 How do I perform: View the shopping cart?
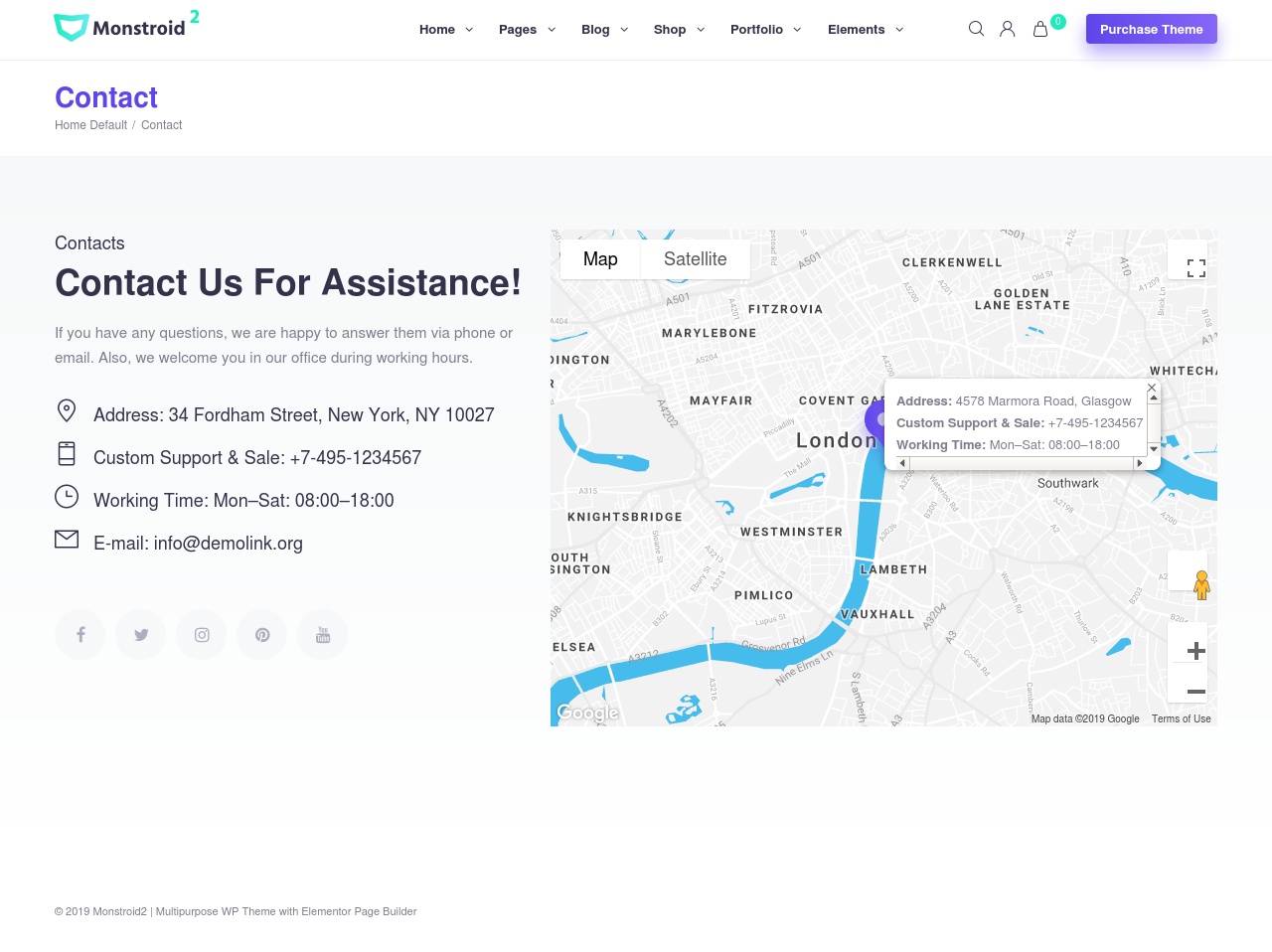(x=1039, y=29)
